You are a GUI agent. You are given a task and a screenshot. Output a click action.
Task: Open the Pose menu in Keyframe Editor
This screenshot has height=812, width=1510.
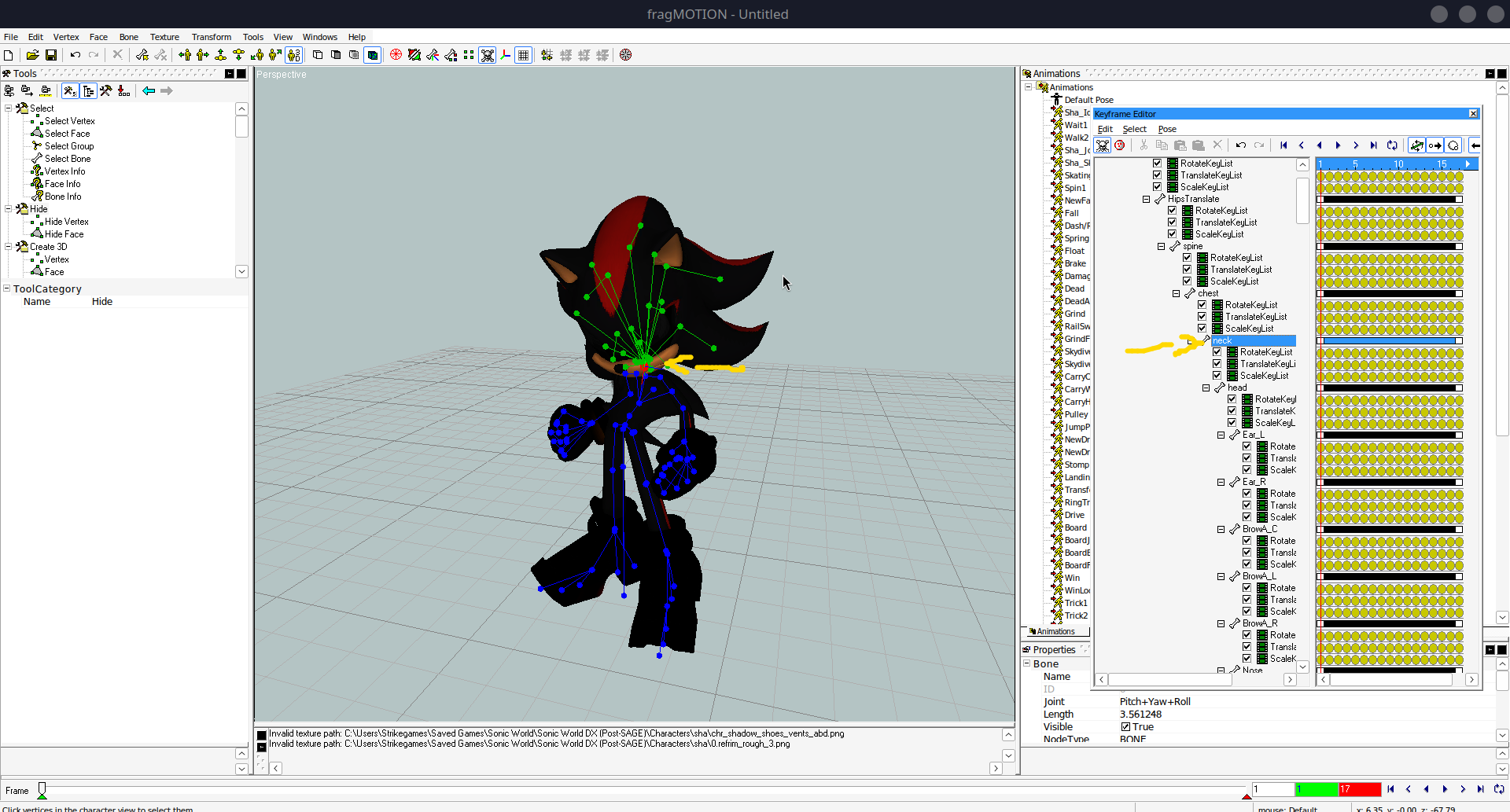tap(1167, 129)
